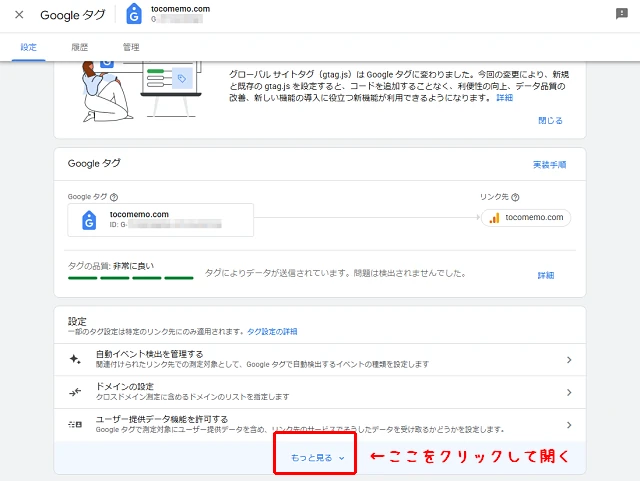Click the Google tag icon in header
Viewport: 640px width, 481px height.
tap(134, 14)
